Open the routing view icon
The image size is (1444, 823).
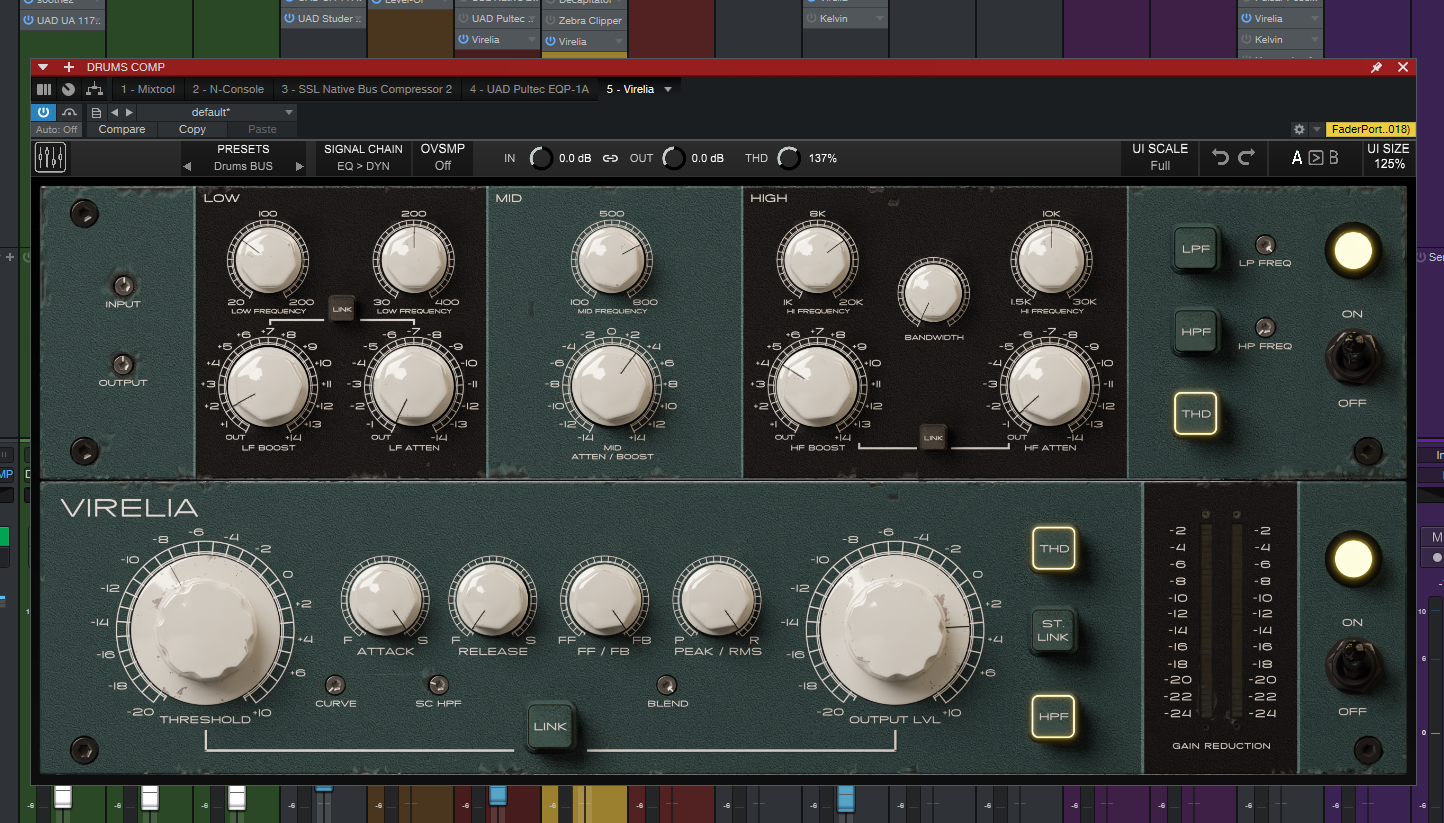94,89
